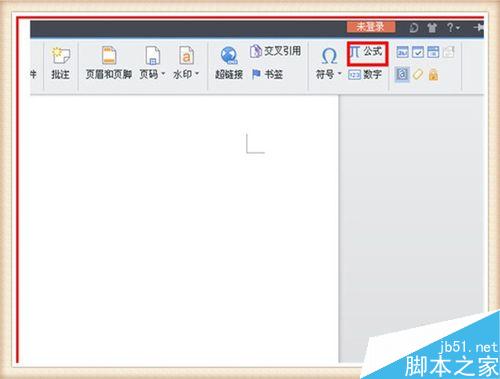Click inside the blank document page
Screen dimensions: 500x379
click(184, 228)
